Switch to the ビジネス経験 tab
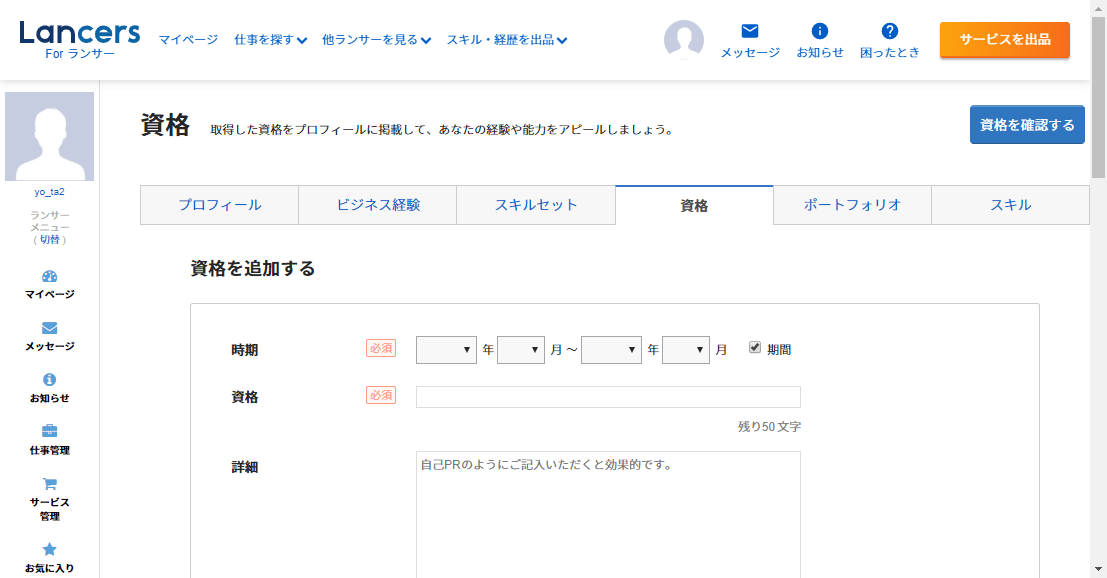The width and height of the screenshot is (1107, 578). tap(378, 205)
